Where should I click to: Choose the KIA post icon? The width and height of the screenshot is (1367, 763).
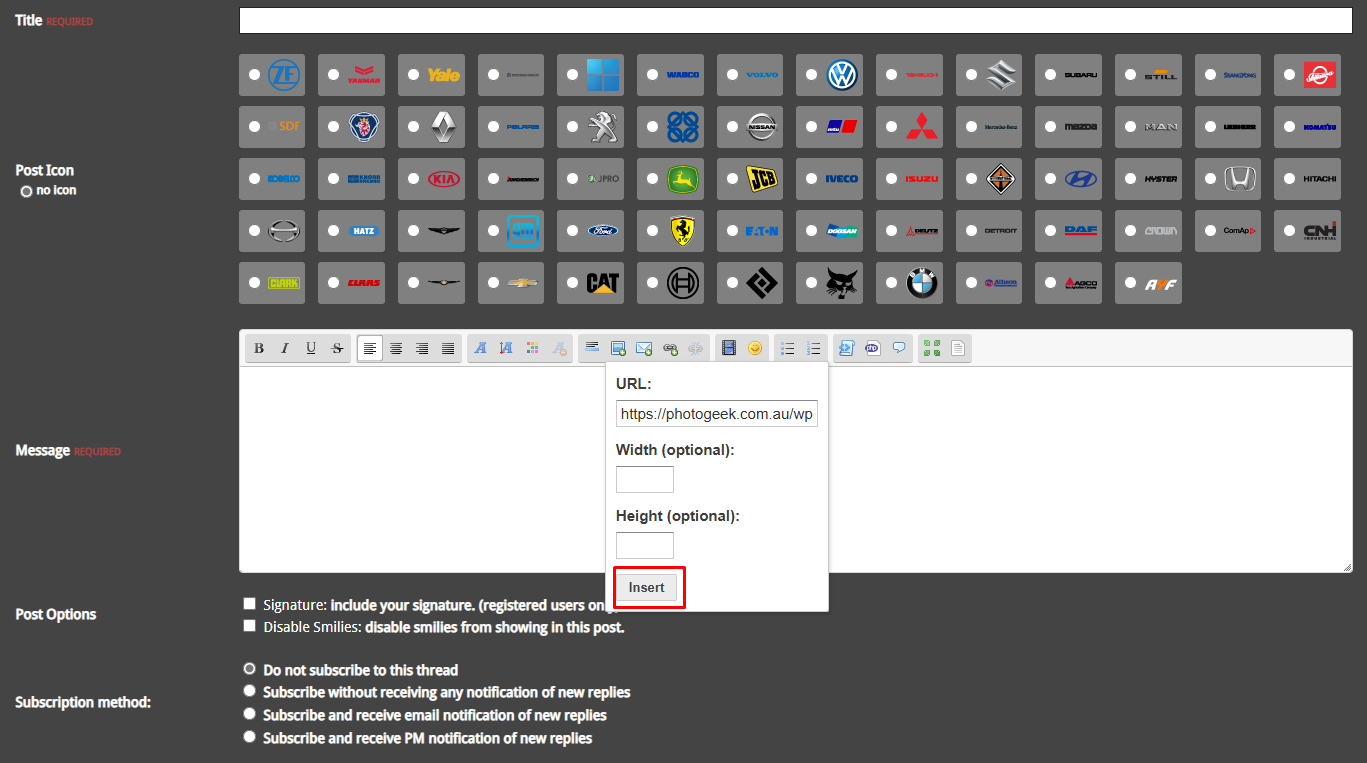tap(413, 179)
